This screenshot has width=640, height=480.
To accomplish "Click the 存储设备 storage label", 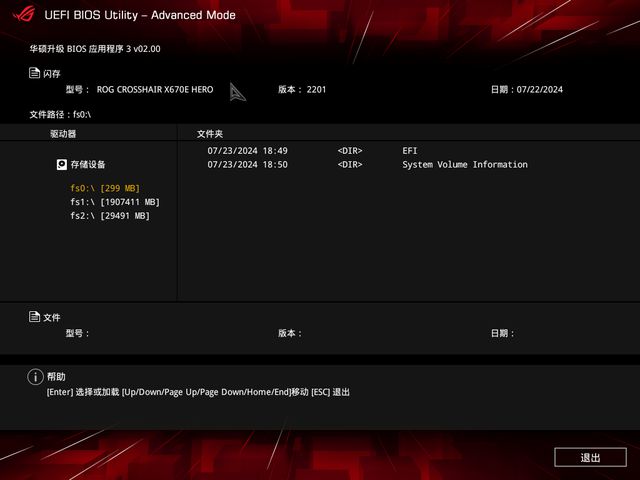I will pos(88,164).
